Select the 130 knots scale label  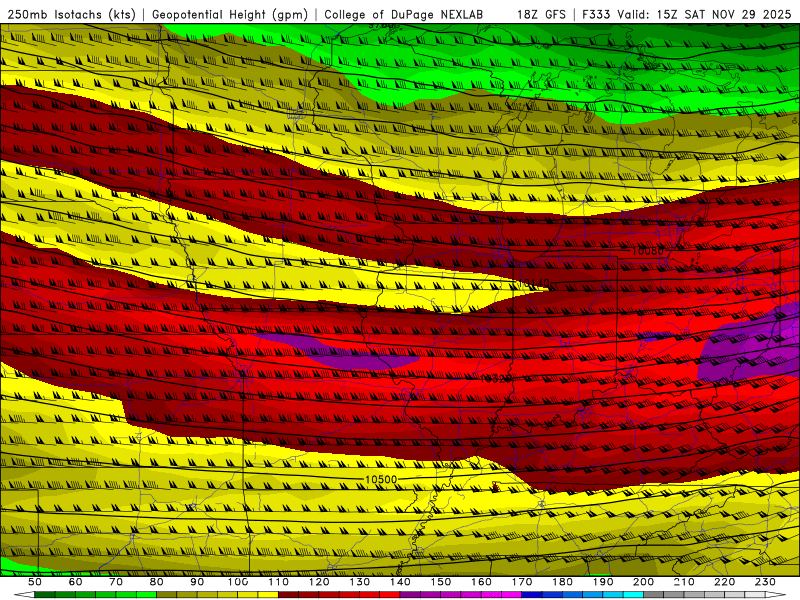coord(360,582)
